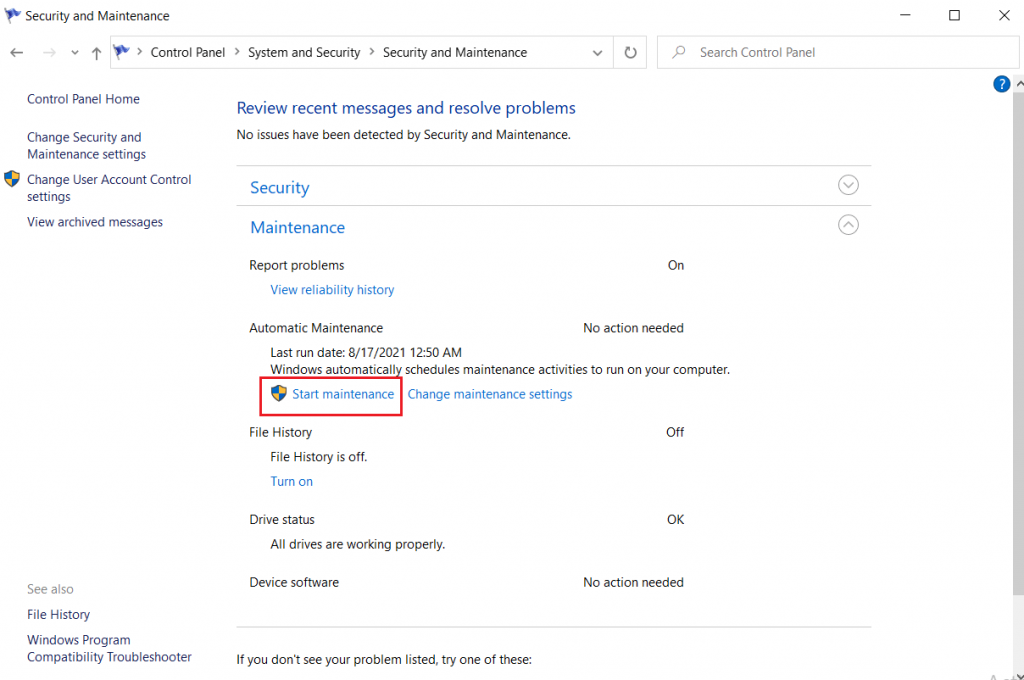
Task: Click the 'File History is off.' text
Action: point(319,457)
